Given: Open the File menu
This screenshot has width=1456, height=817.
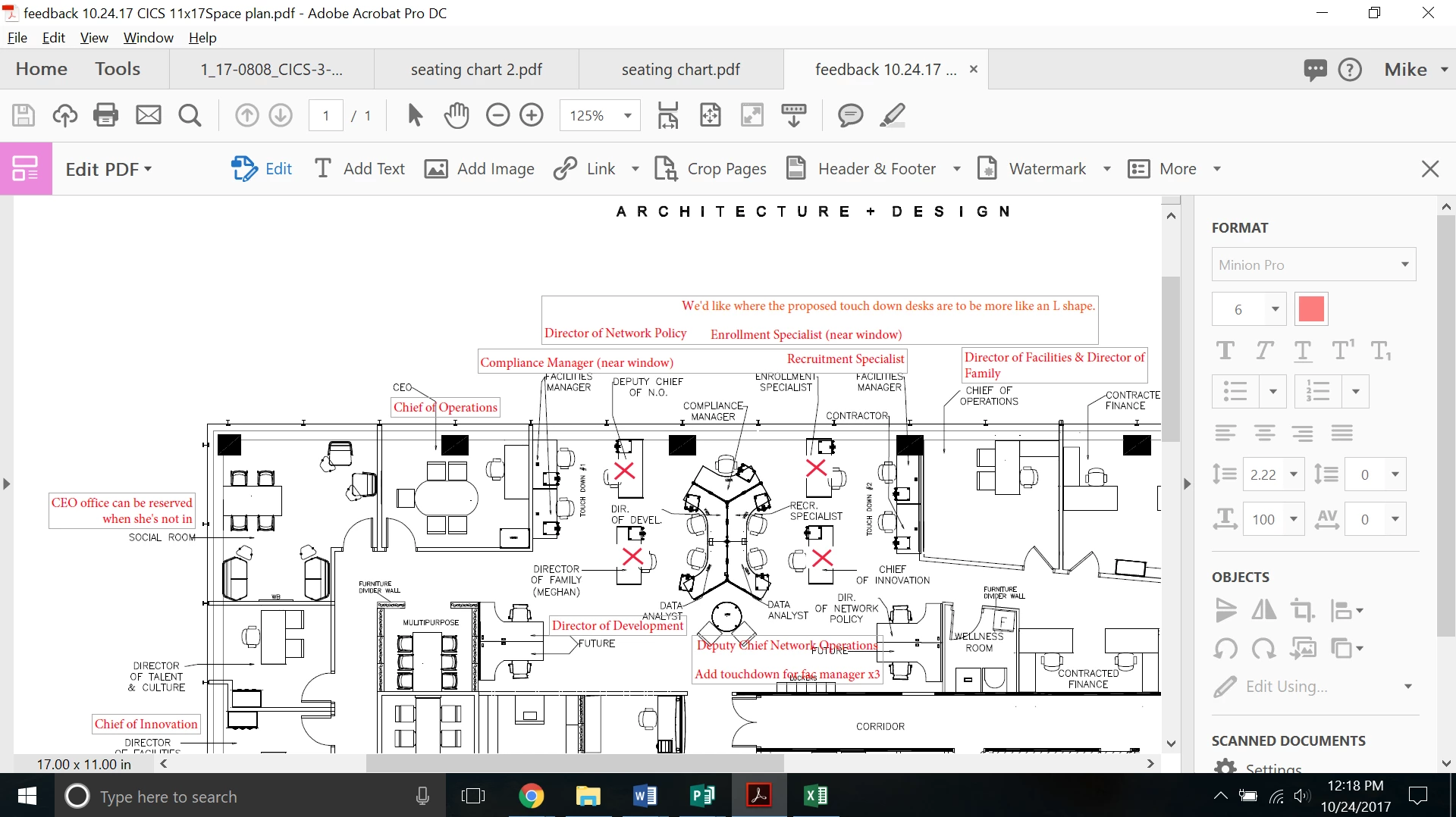Looking at the screenshot, I should [x=17, y=37].
